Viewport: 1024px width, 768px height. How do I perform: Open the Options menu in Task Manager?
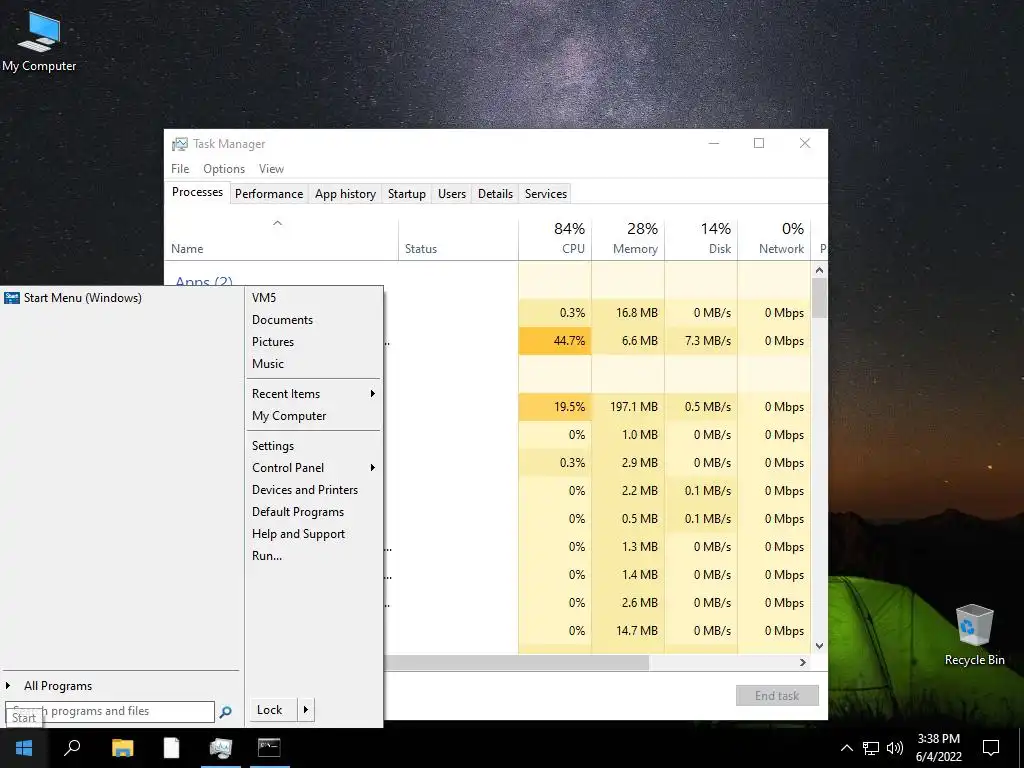pyautogui.click(x=224, y=168)
